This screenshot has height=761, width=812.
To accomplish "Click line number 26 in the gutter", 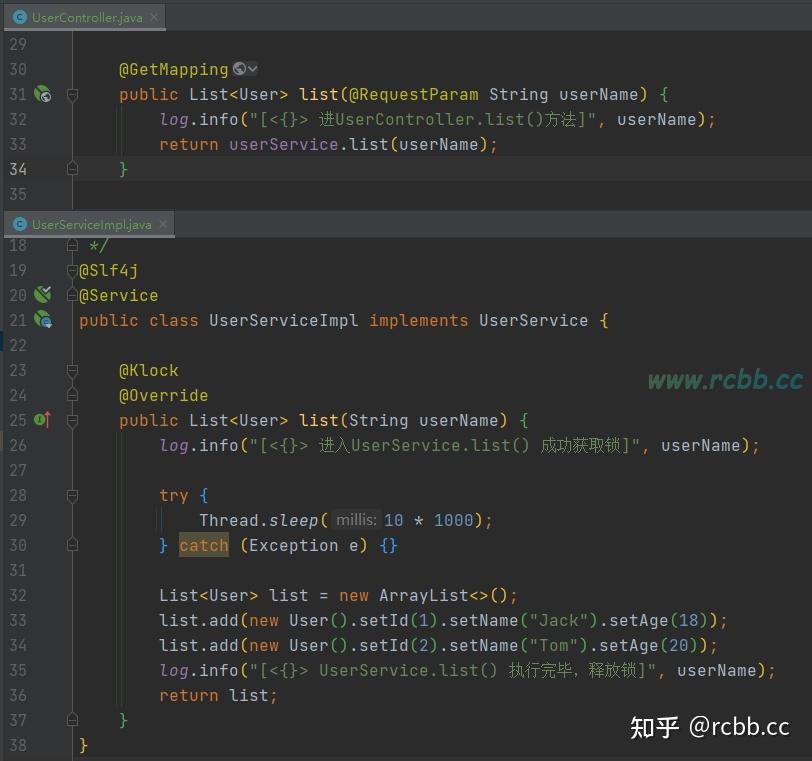I will pos(19,445).
